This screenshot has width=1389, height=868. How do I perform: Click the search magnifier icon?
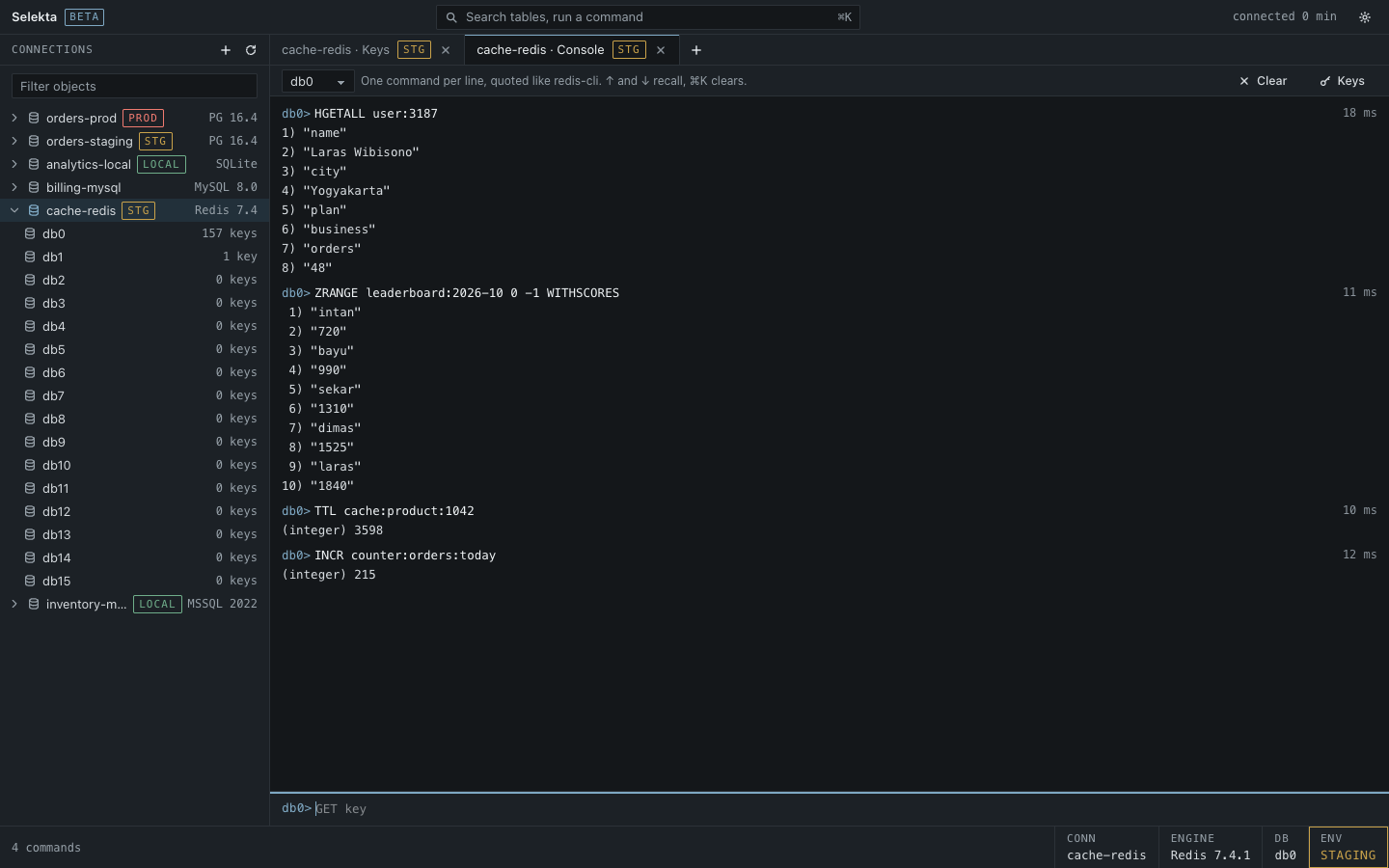(x=451, y=17)
